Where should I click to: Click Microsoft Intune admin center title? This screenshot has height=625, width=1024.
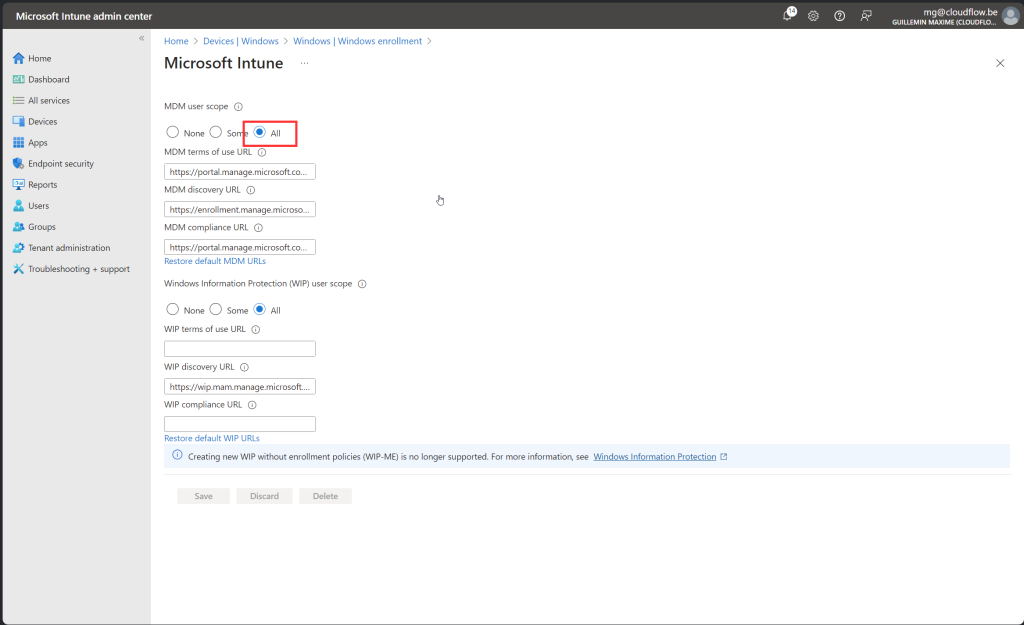point(84,16)
